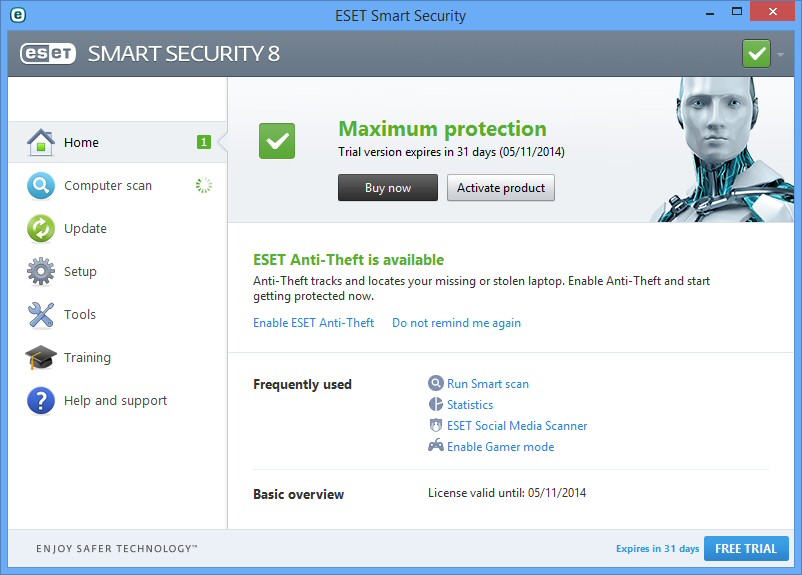Click the green protection status checkmark in header

coord(756,53)
